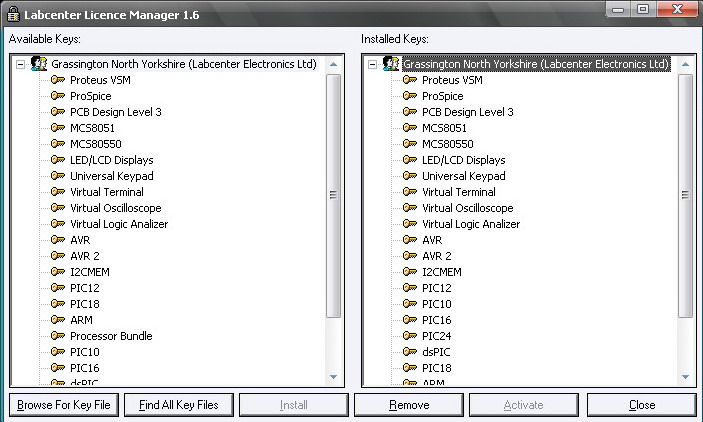This screenshot has height=422, width=703.
Task: Click key icon beside PIC12 in Installed Keys
Action: [410, 288]
